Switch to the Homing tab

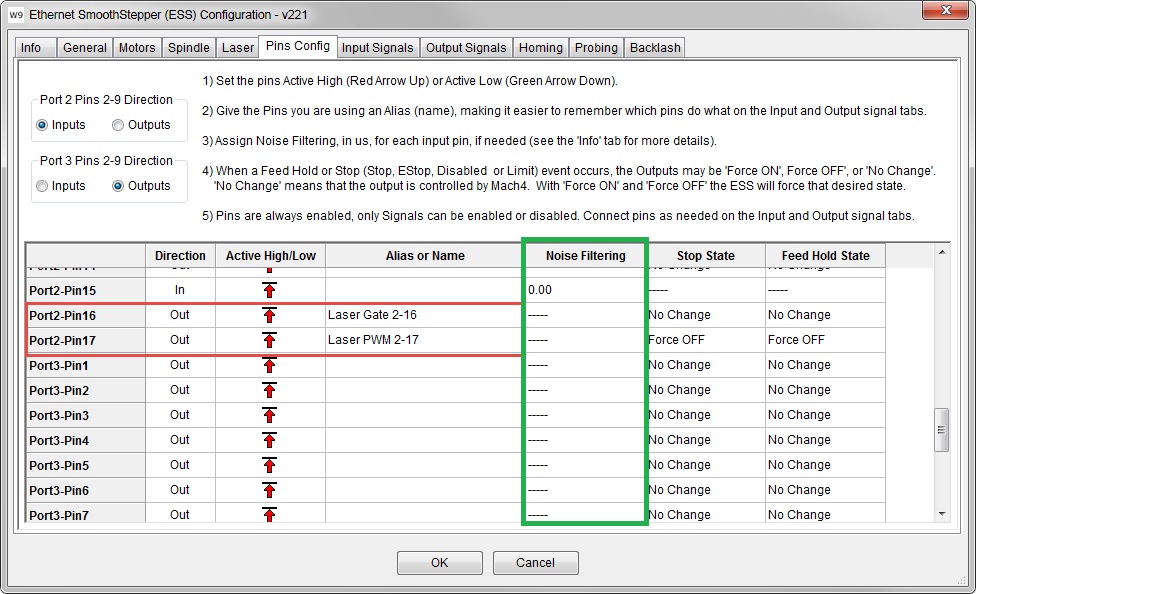[x=541, y=47]
